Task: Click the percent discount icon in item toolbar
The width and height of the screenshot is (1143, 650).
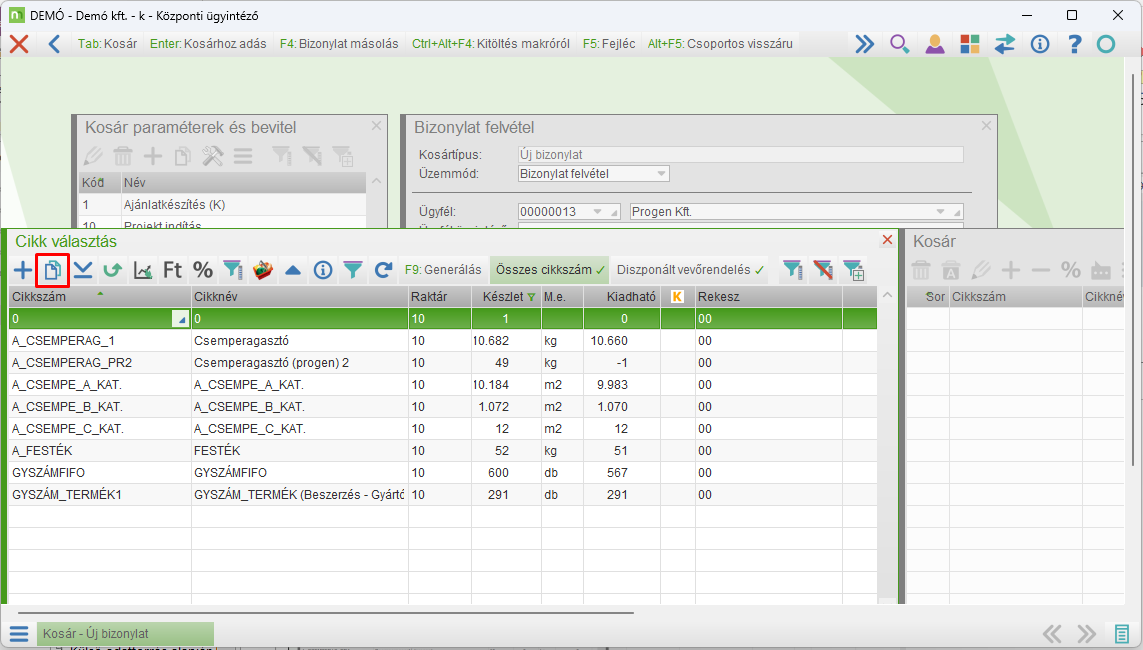Action: pos(203,270)
